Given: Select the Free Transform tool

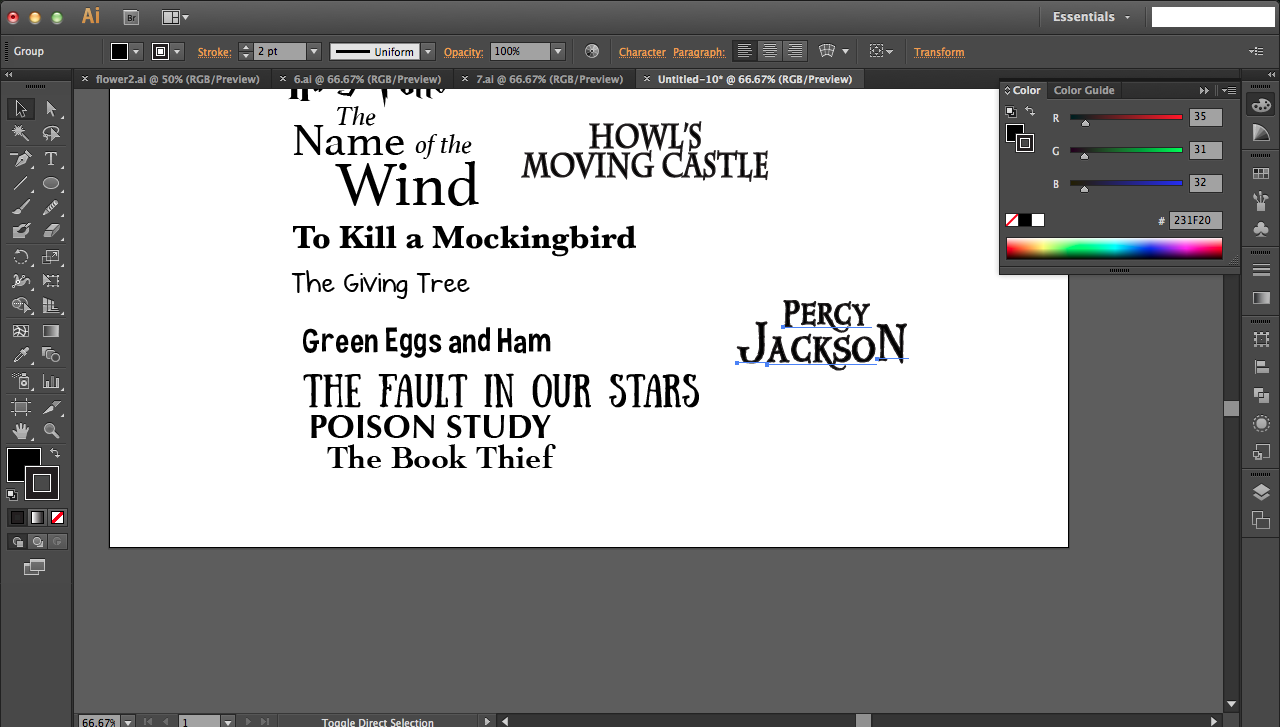Looking at the screenshot, I should coord(51,281).
